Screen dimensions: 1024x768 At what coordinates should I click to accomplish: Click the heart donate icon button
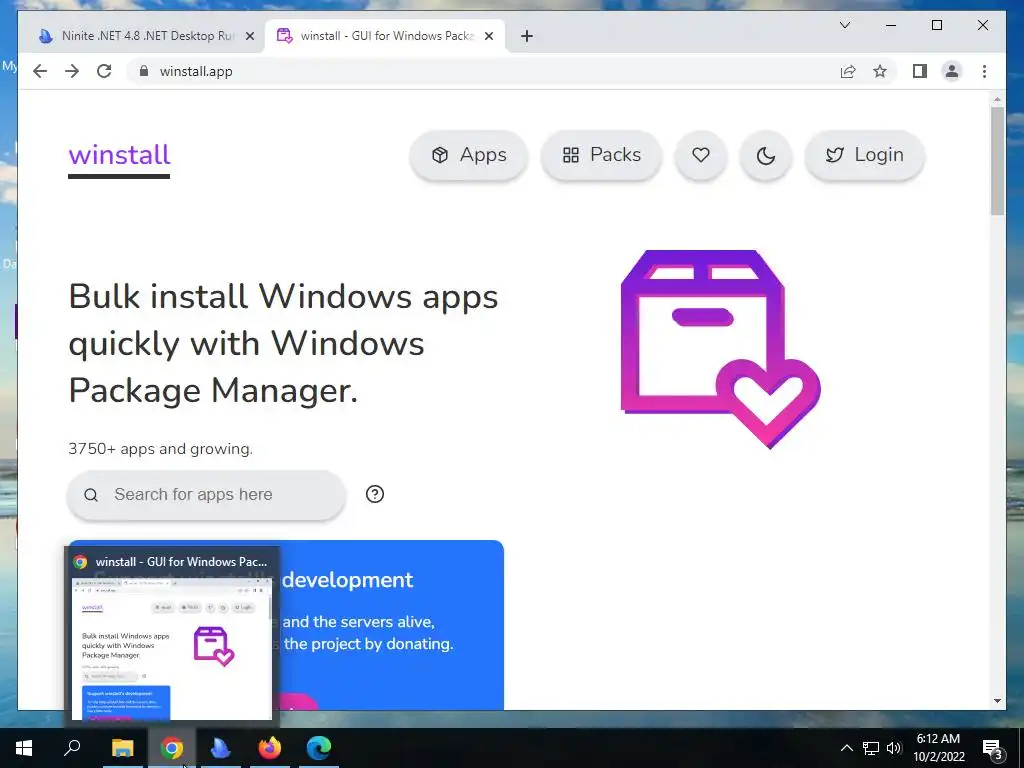point(701,155)
